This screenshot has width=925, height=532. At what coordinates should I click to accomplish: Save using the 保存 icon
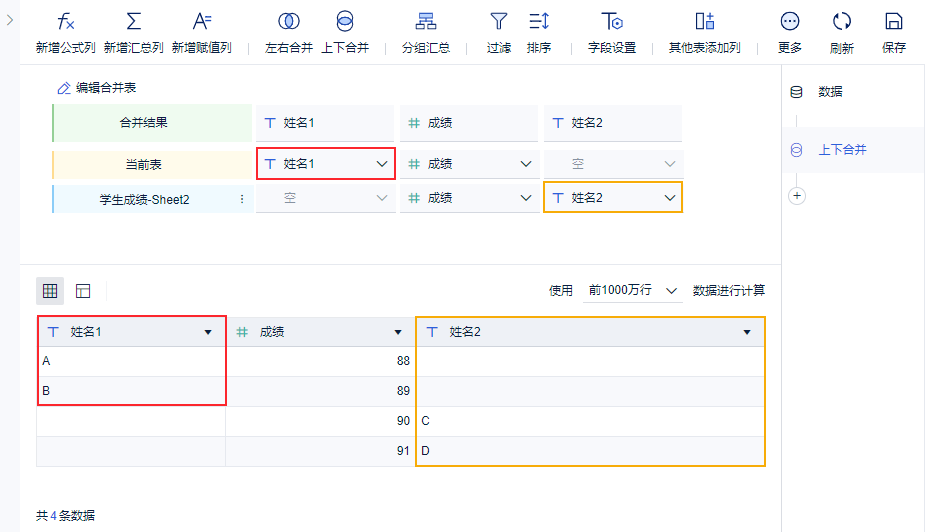pyautogui.click(x=894, y=22)
